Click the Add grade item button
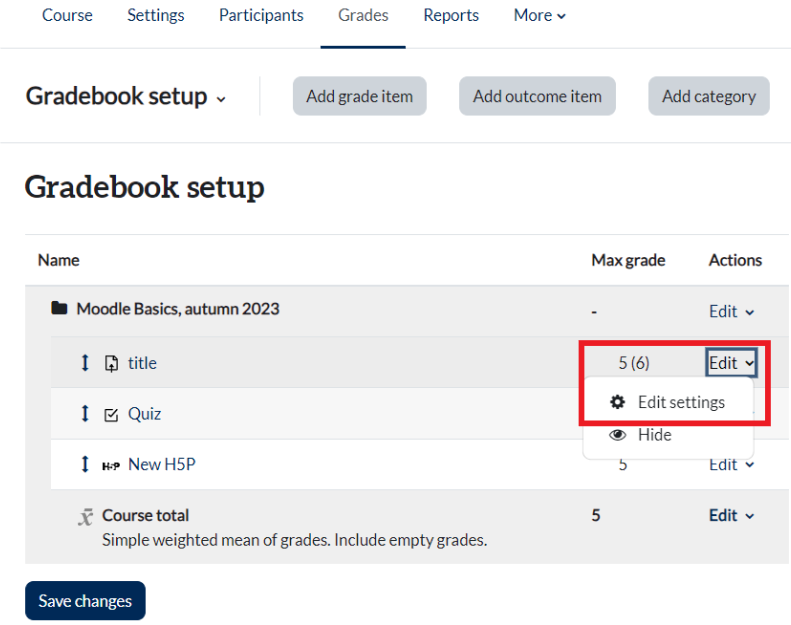Image resolution: width=791 pixels, height=625 pixels. pos(360,96)
